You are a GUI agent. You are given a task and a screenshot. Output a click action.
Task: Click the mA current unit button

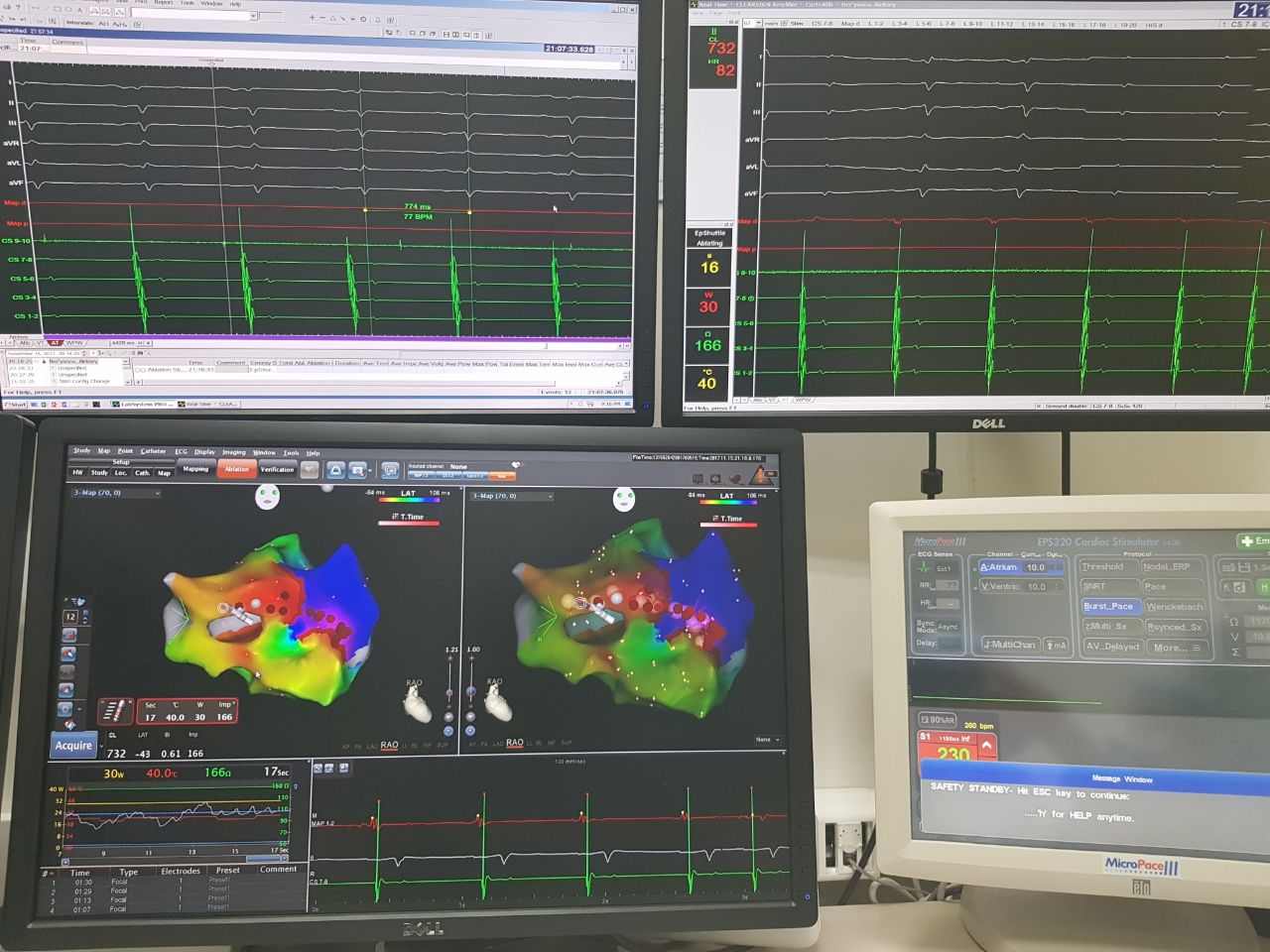1057,646
